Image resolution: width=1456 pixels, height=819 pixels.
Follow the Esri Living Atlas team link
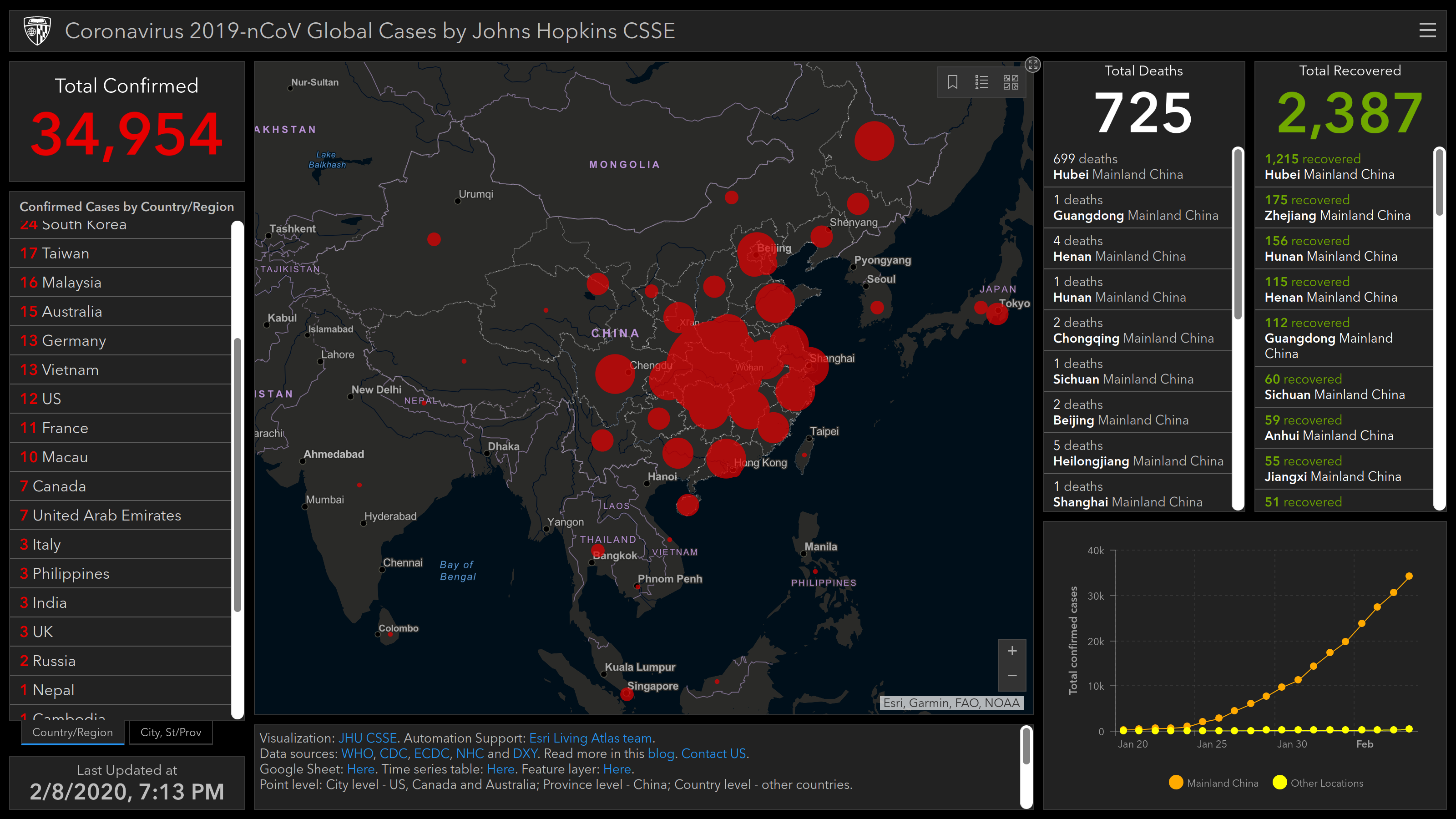pos(590,738)
